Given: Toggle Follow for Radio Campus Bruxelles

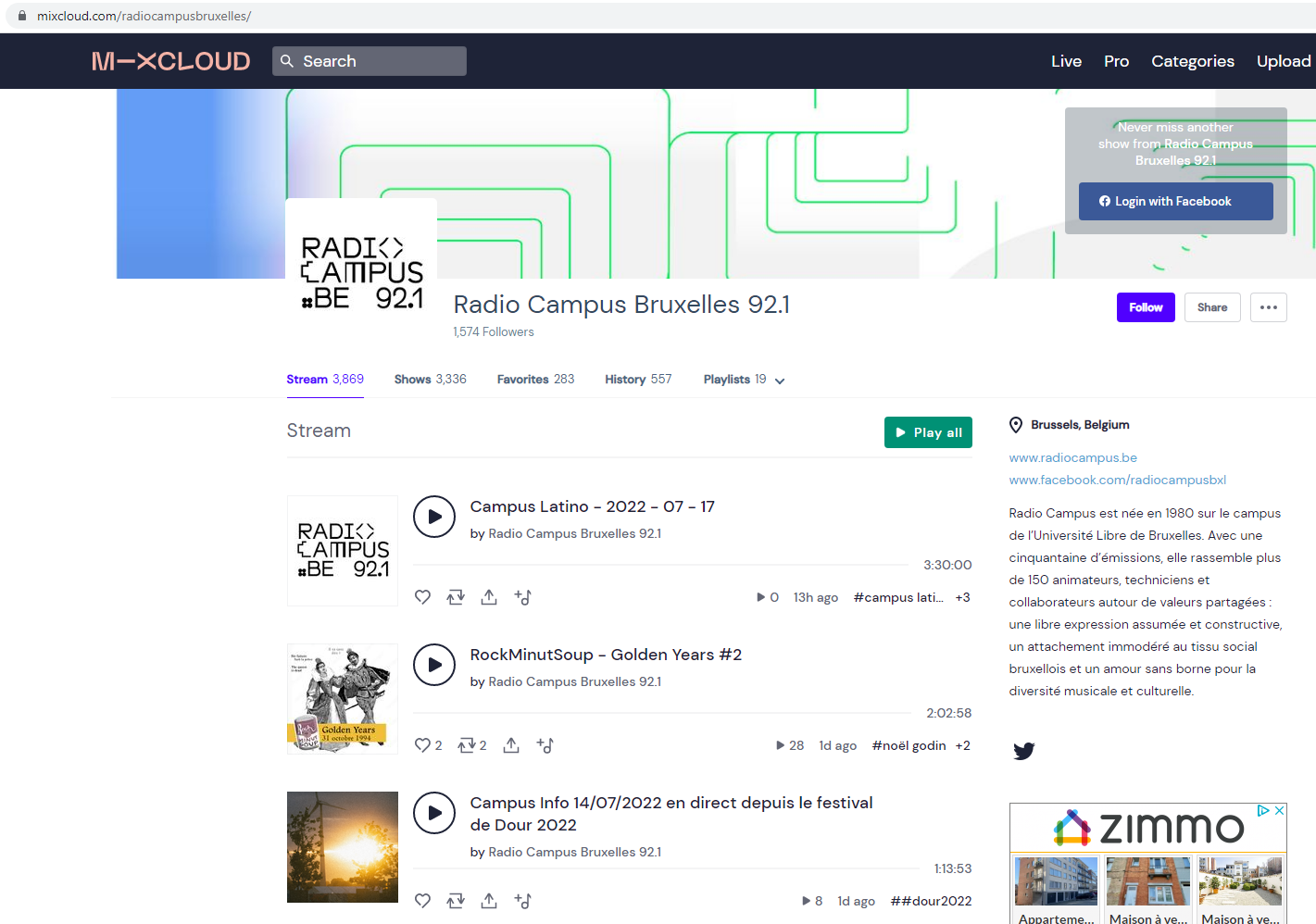Looking at the screenshot, I should pyautogui.click(x=1145, y=307).
